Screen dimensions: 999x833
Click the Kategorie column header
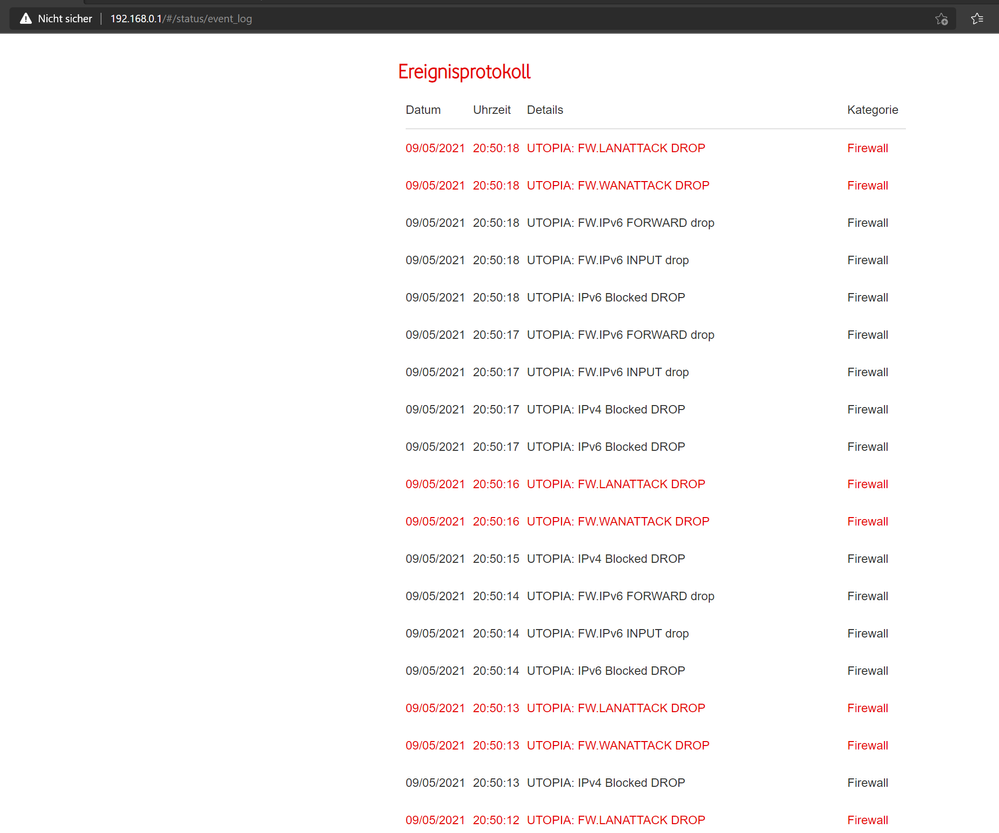[x=872, y=110]
